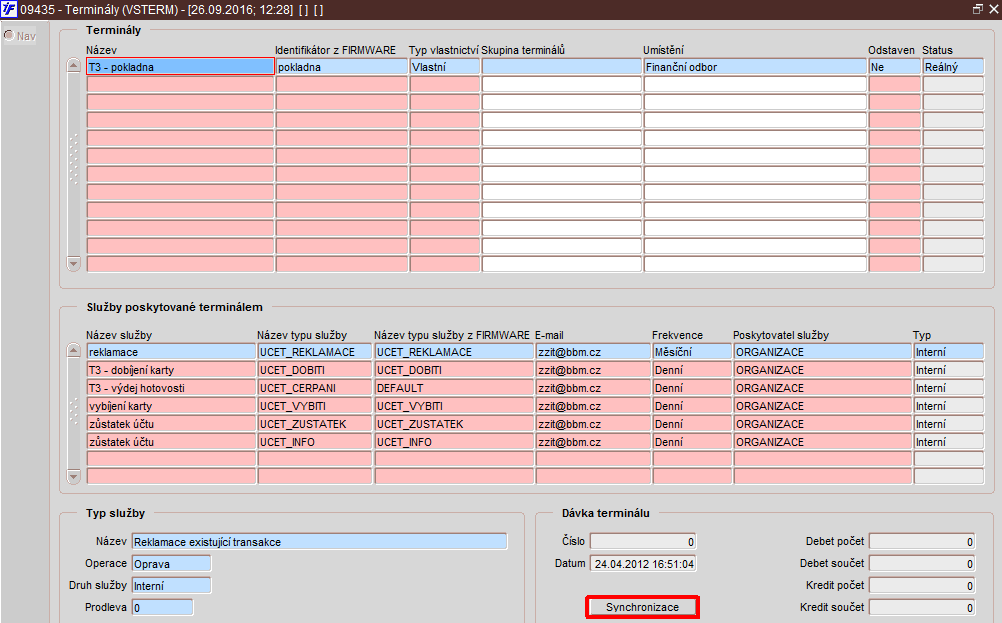This screenshot has width=1002, height=623.
Task: Click the Kredit součet field
Action: pos(922,607)
